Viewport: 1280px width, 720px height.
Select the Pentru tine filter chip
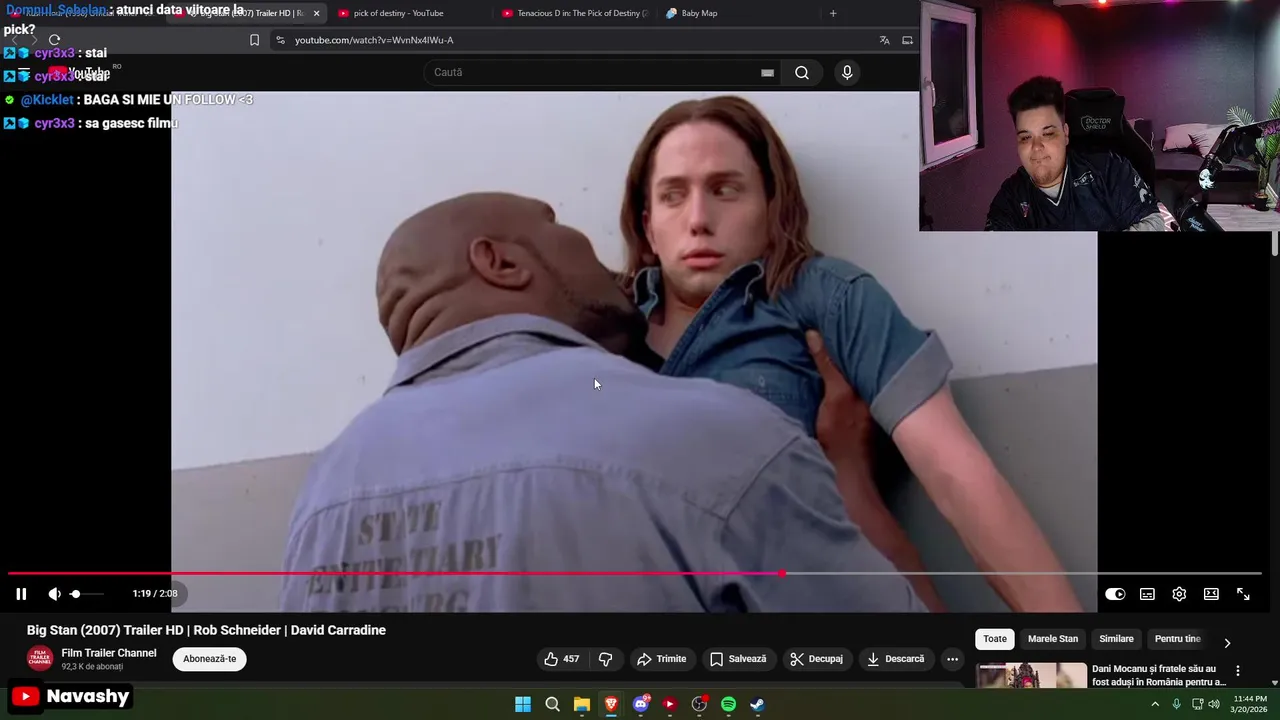click(x=1177, y=639)
